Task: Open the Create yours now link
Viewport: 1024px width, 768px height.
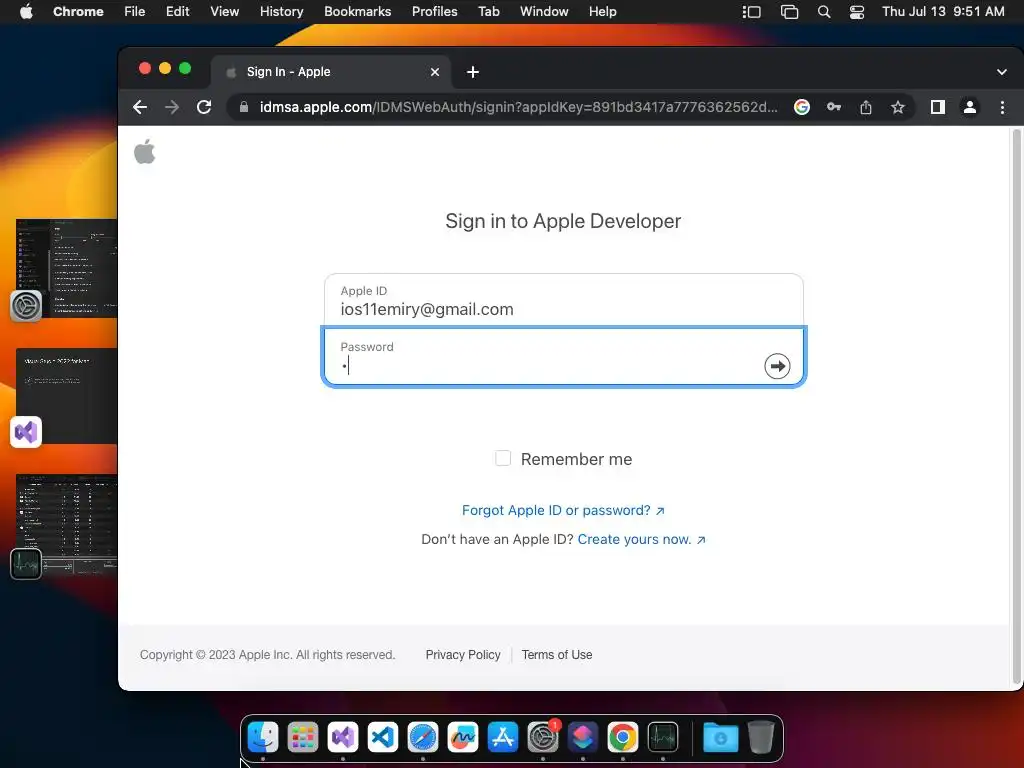Action: click(x=641, y=539)
